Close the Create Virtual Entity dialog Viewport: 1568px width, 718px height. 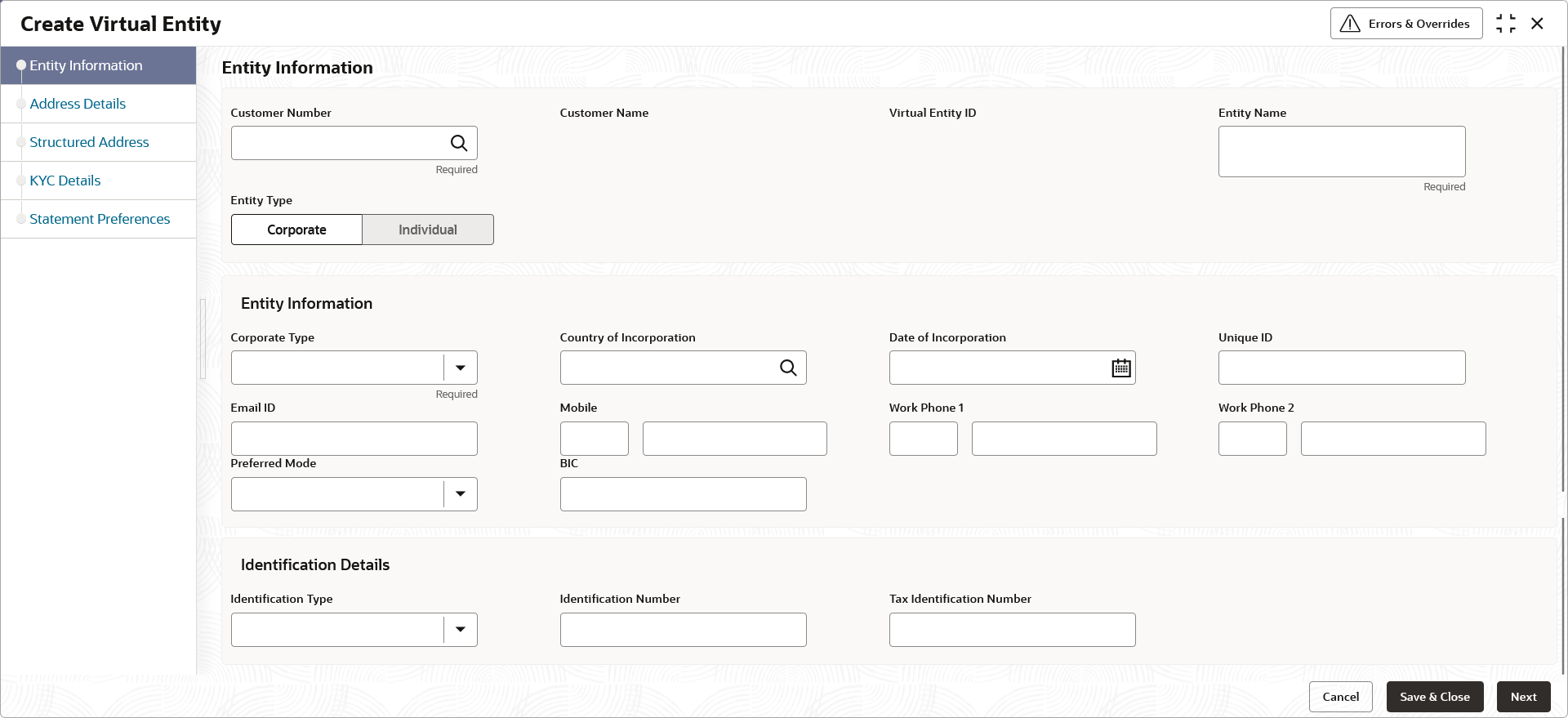click(x=1537, y=24)
